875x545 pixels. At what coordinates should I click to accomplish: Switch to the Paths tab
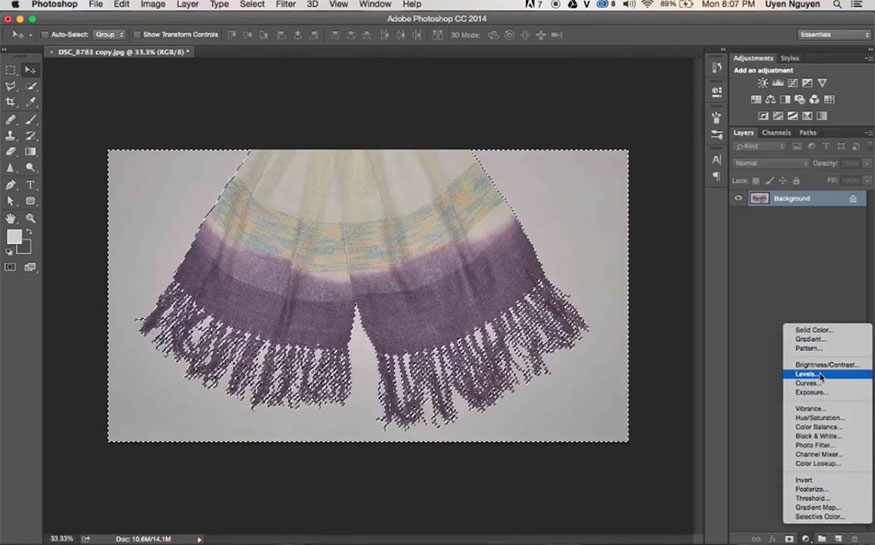tap(807, 133)
